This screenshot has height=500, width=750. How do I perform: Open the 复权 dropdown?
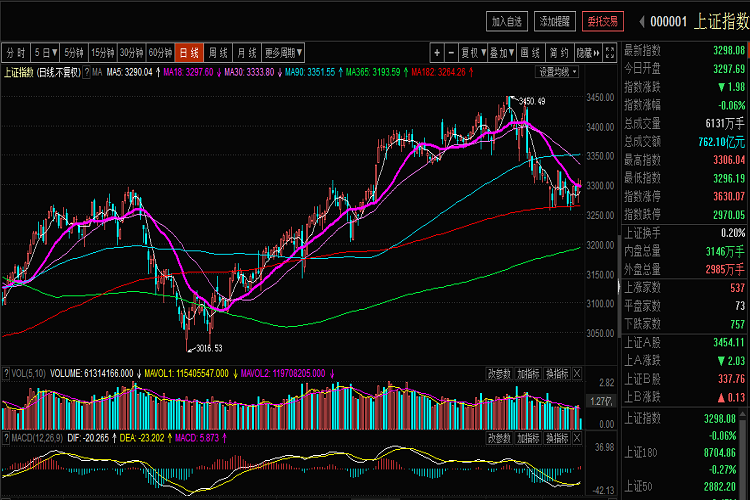pyautogui.click(x=472, y=52)
